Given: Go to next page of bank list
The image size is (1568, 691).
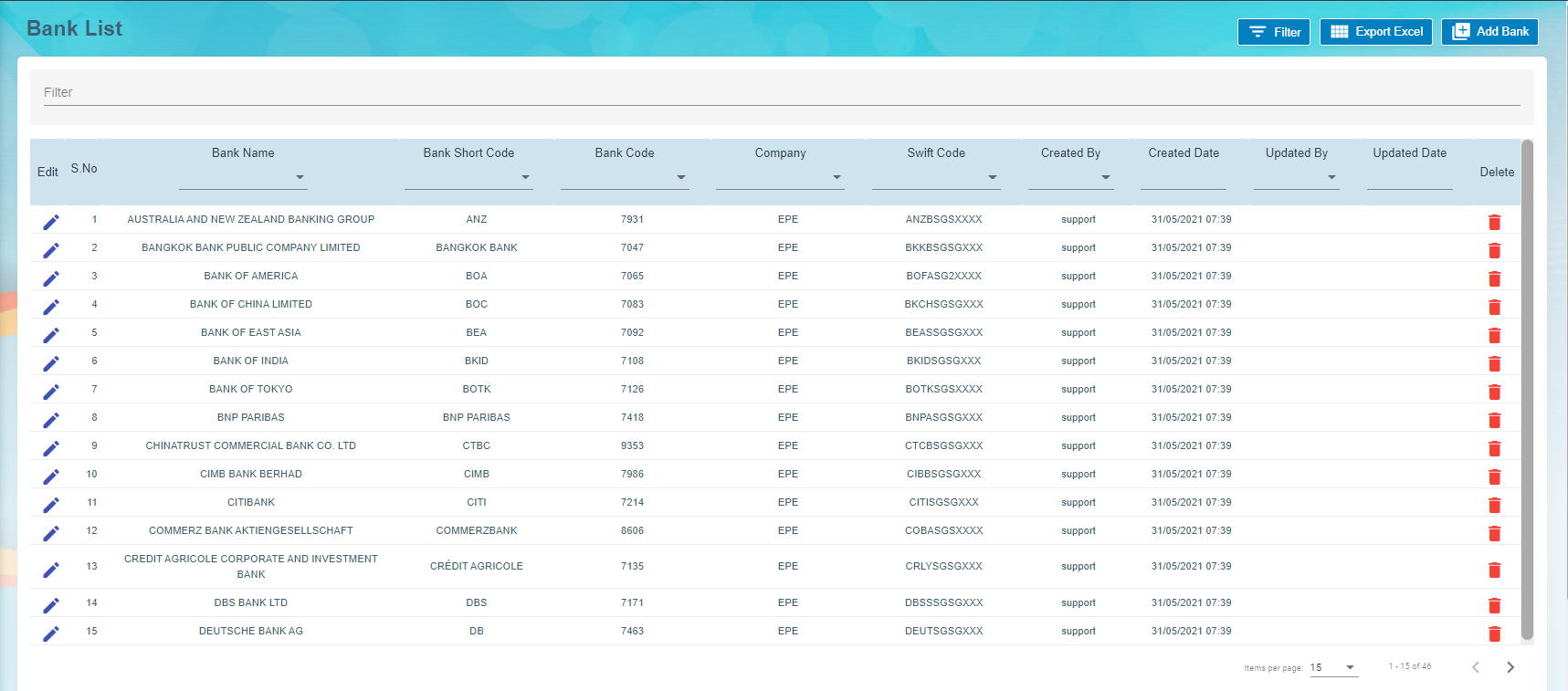Looking at the screenshot, I should (1510, 667).
